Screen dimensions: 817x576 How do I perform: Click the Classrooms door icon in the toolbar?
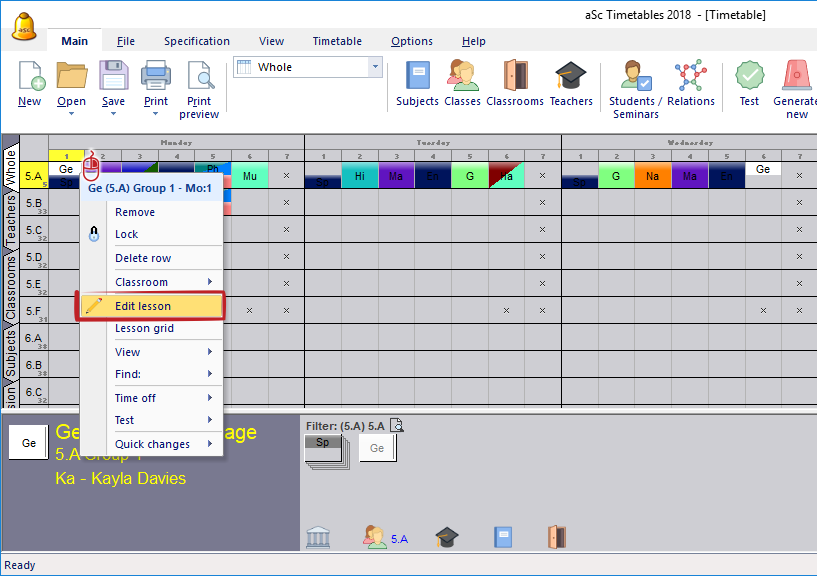pos(515,84)
